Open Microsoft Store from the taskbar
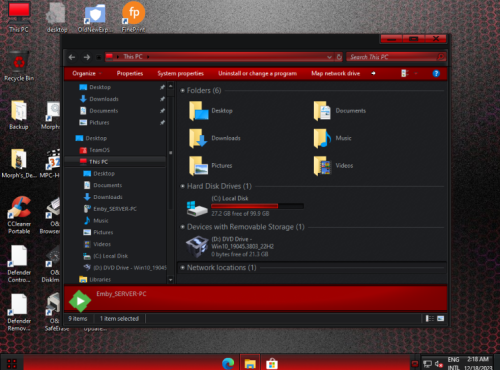 point(272,363)
